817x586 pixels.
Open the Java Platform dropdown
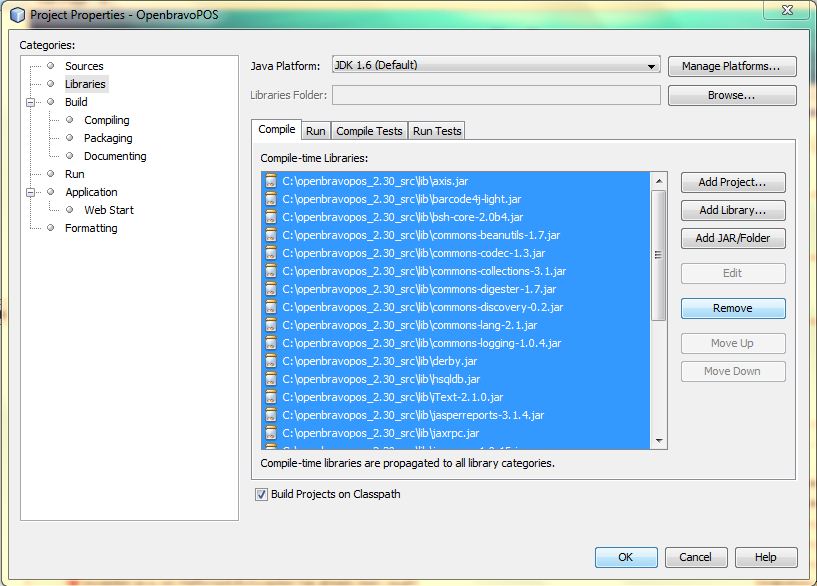coord(496,66)
